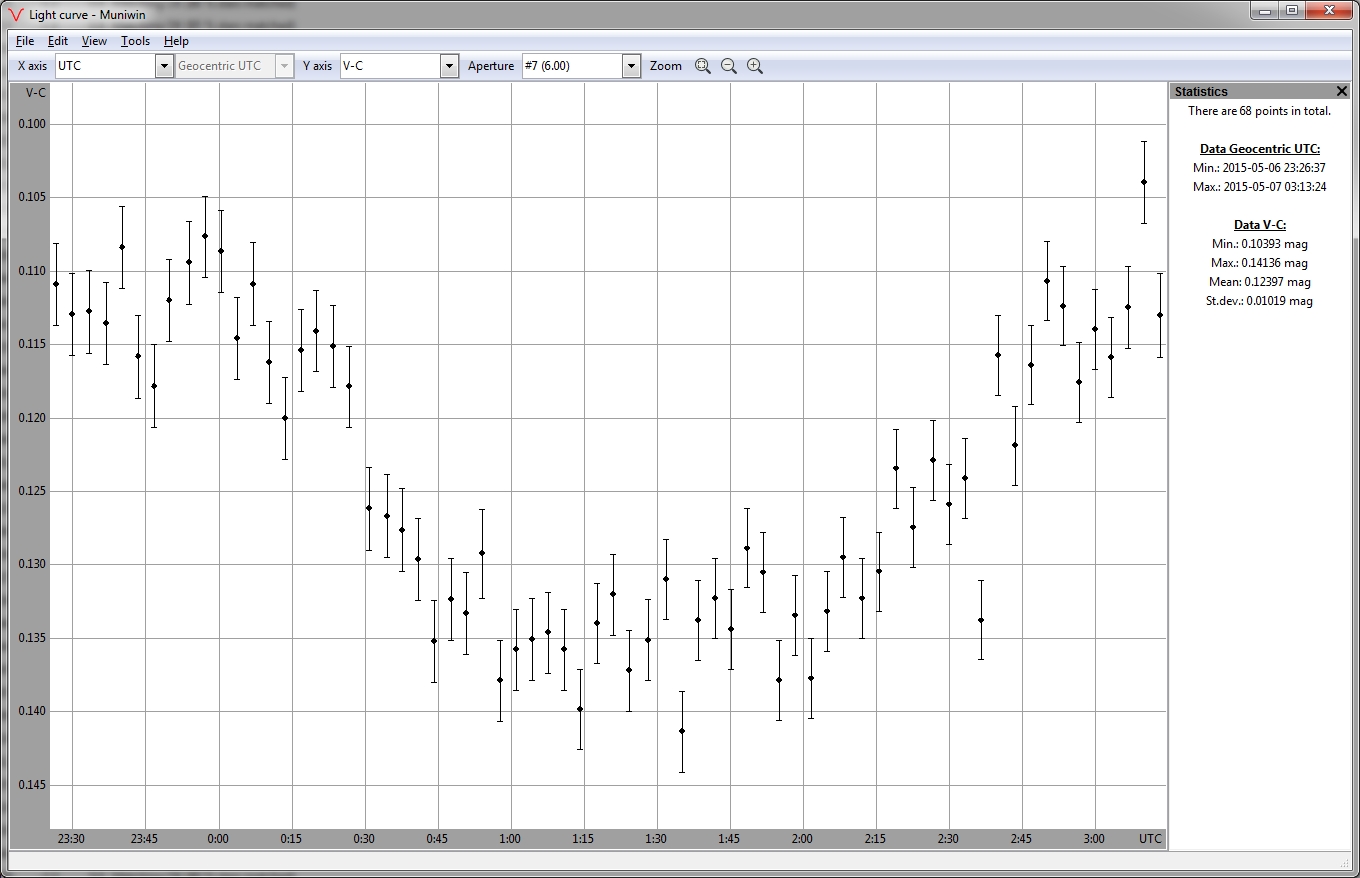
Task: Click the 3:00 tick label on time axis
Action: point(1094,839)
